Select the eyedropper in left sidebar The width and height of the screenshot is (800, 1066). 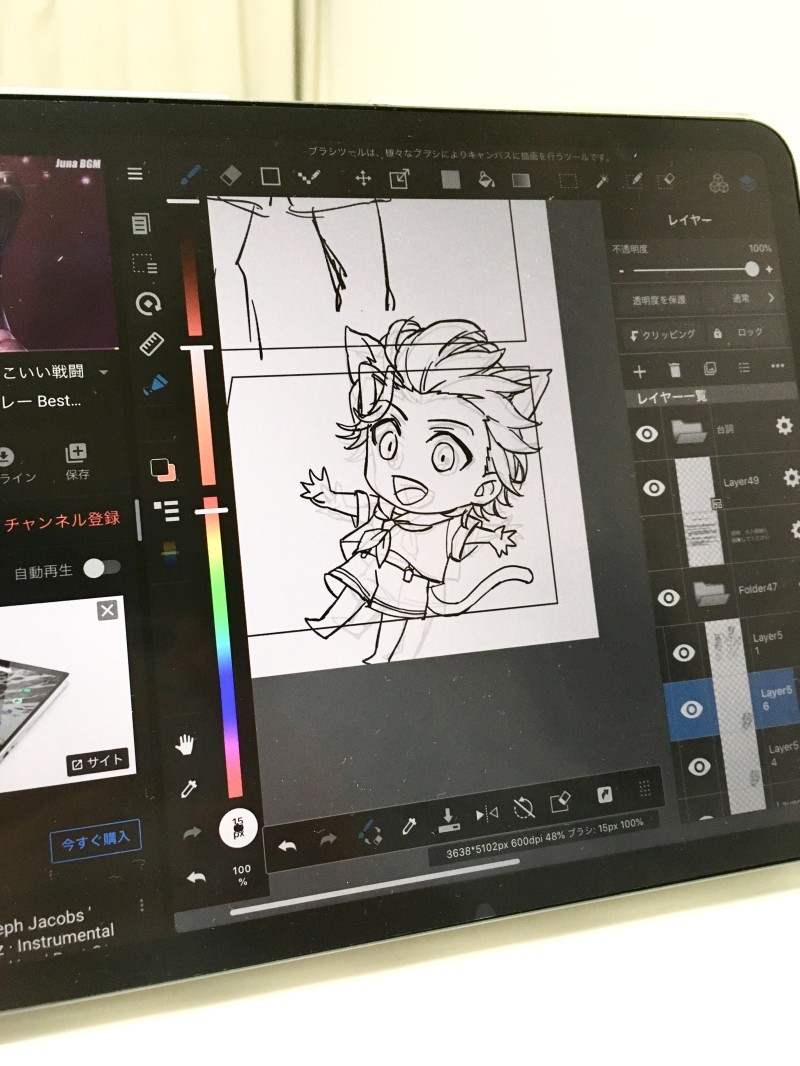pos(188,789)
